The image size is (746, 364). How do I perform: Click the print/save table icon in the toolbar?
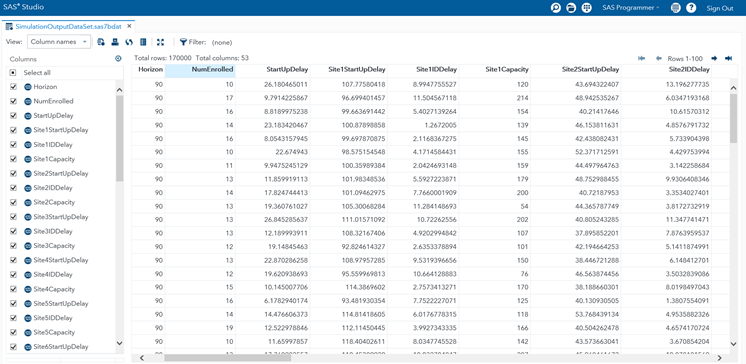(x=115, y=42)
